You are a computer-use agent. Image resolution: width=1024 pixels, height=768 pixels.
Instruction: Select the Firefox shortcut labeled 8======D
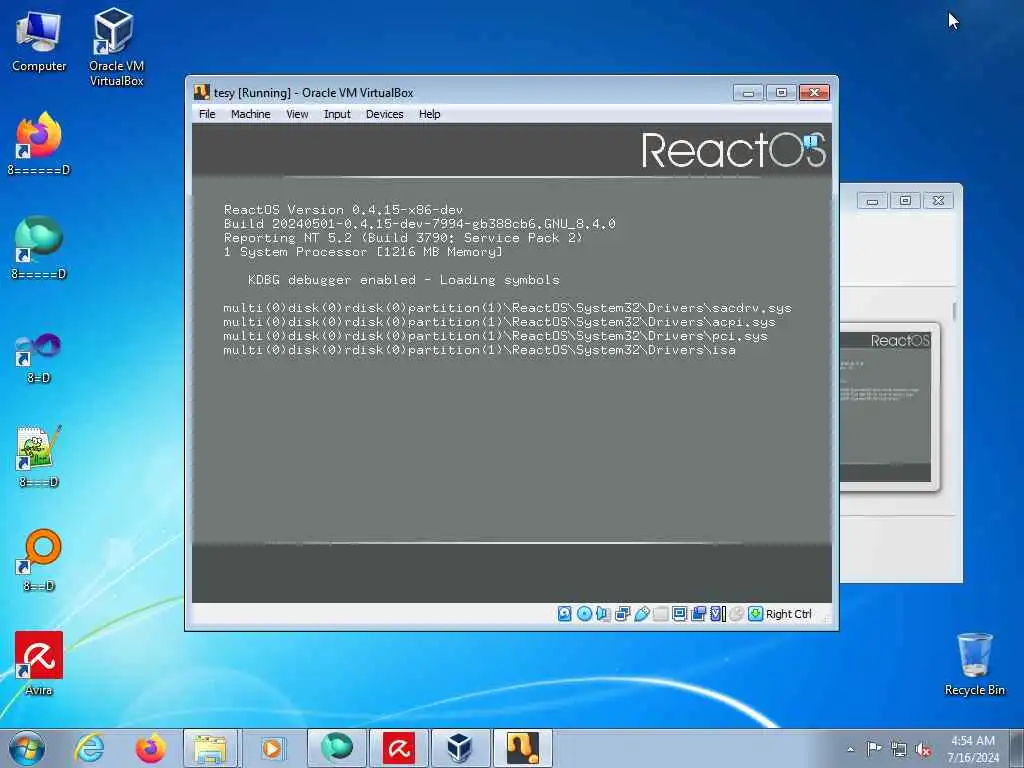coord(39,144)
